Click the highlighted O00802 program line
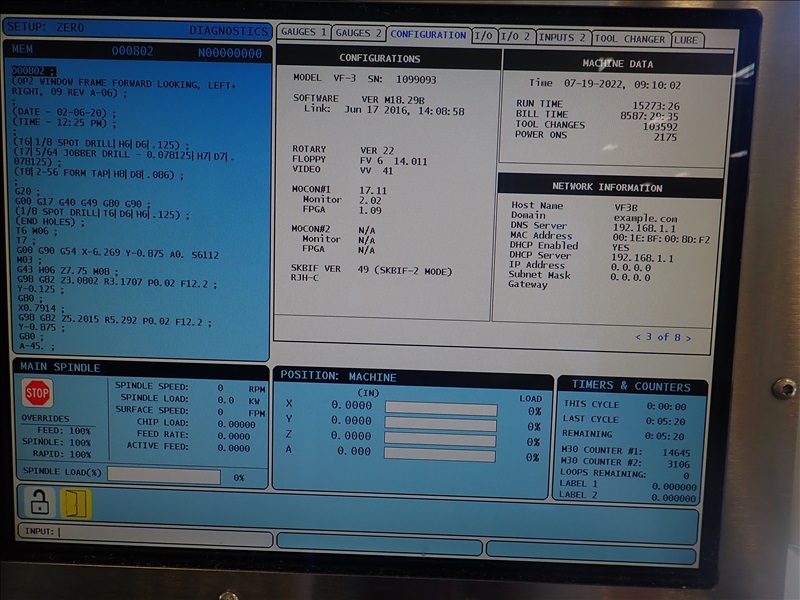 pos(34,71)
